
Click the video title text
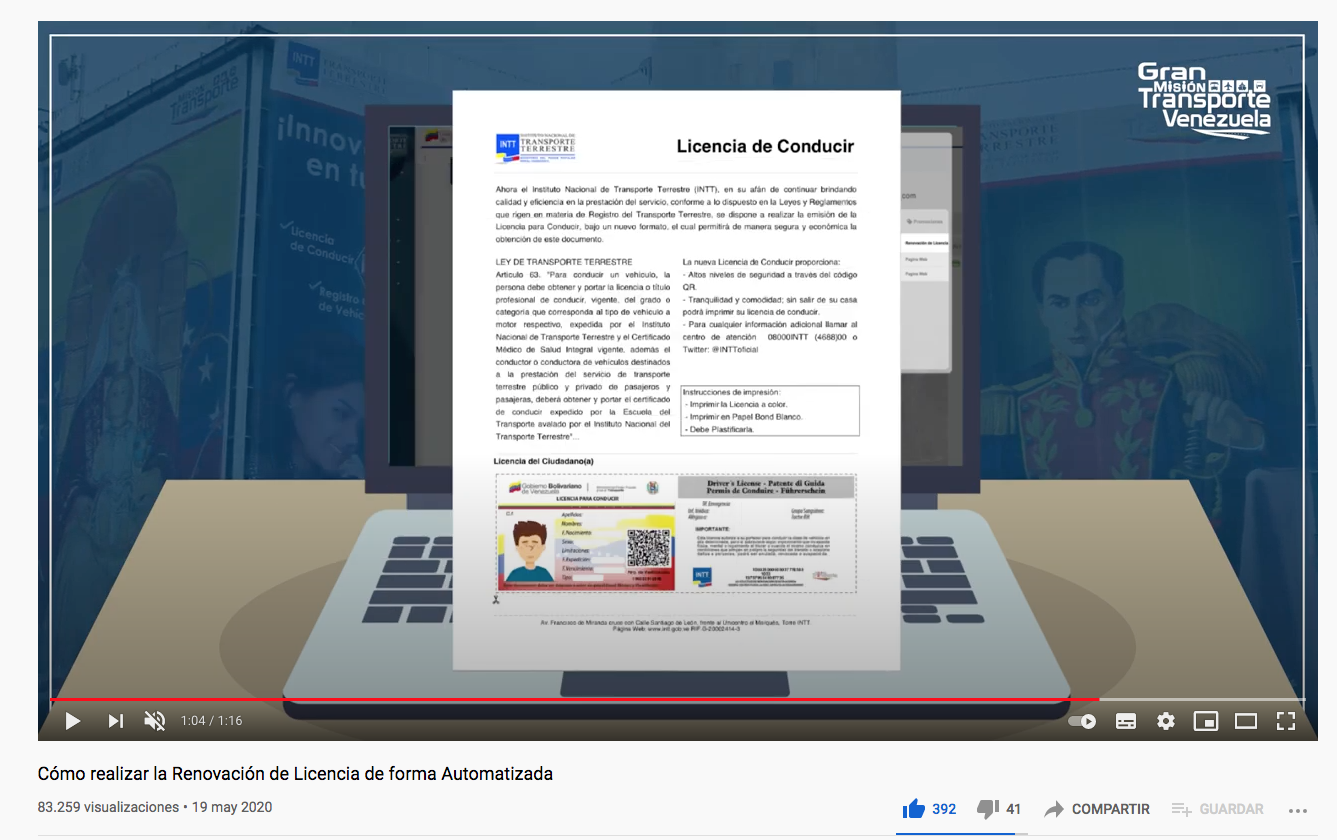coord(295,774)
